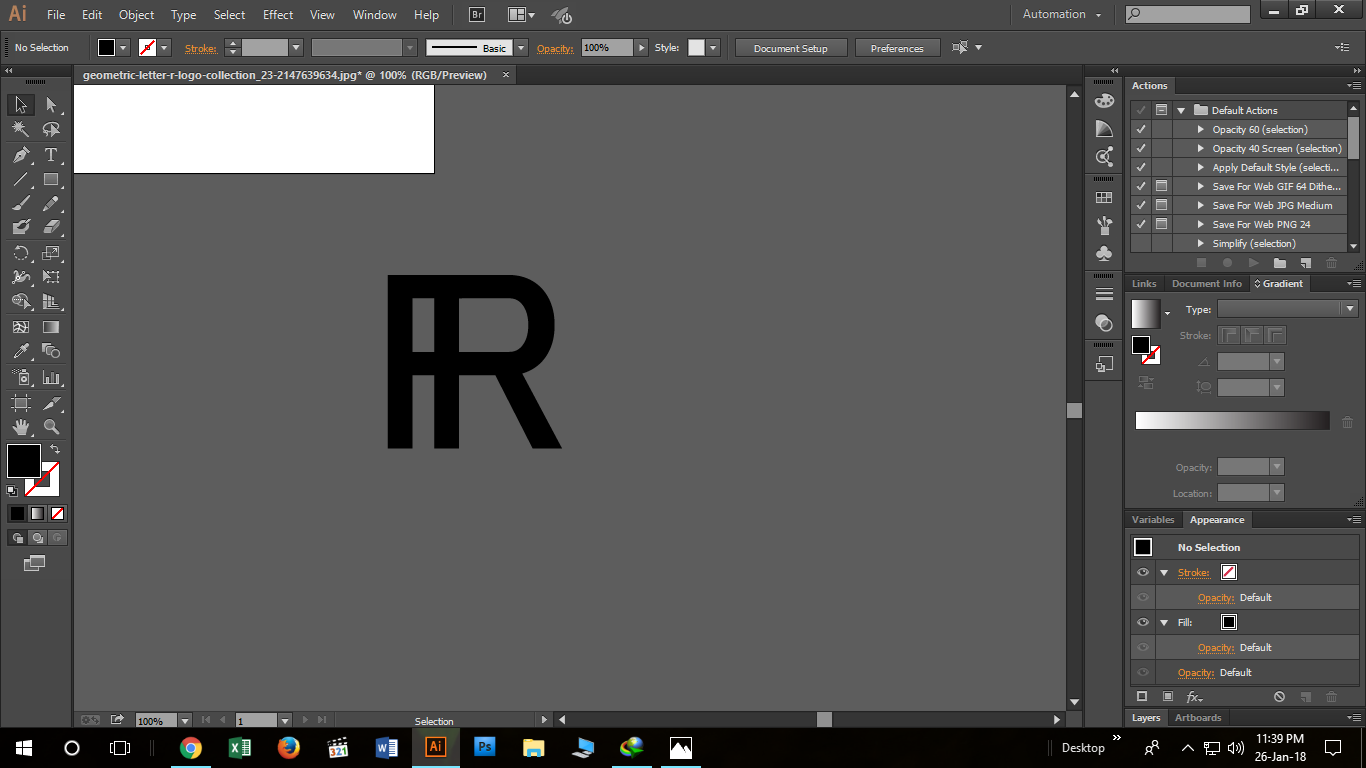Open Photoshop from the taskbar
This screenshot has height=768, width=1366.
485,748
